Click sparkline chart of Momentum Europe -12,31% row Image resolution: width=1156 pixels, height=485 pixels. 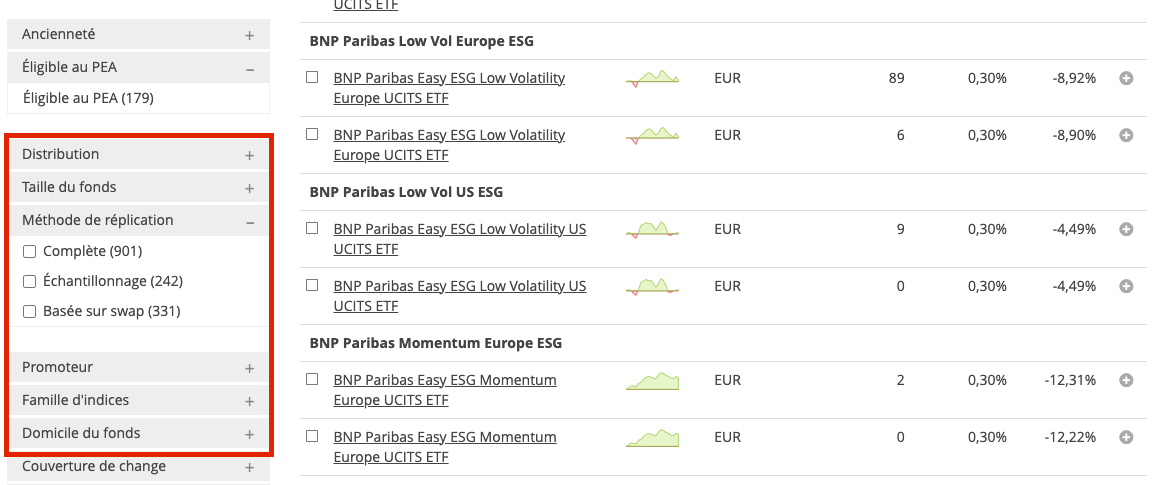[x=652, y=381]
